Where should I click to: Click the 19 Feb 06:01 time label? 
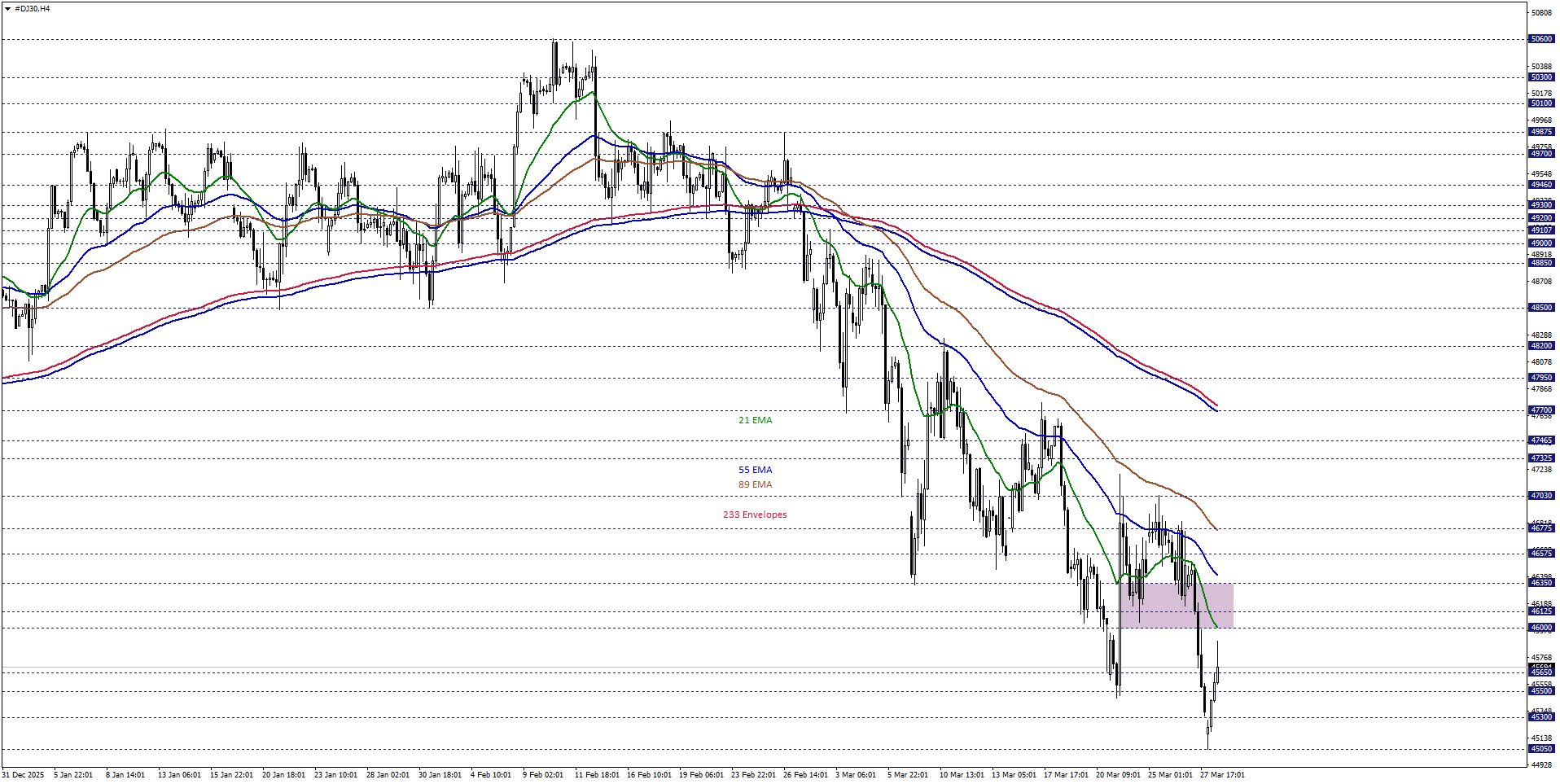[701, 775]
